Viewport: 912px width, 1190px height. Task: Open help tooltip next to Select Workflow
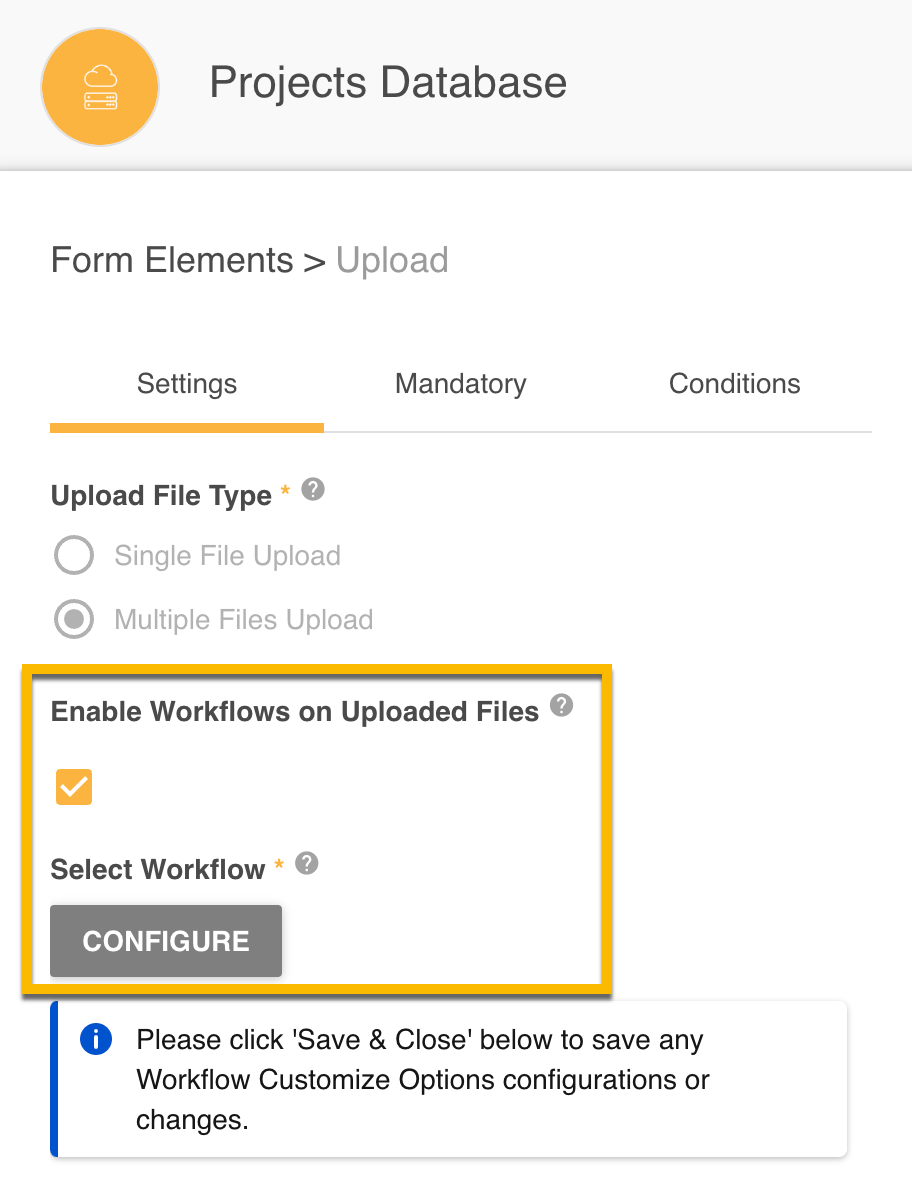[306, 864]
